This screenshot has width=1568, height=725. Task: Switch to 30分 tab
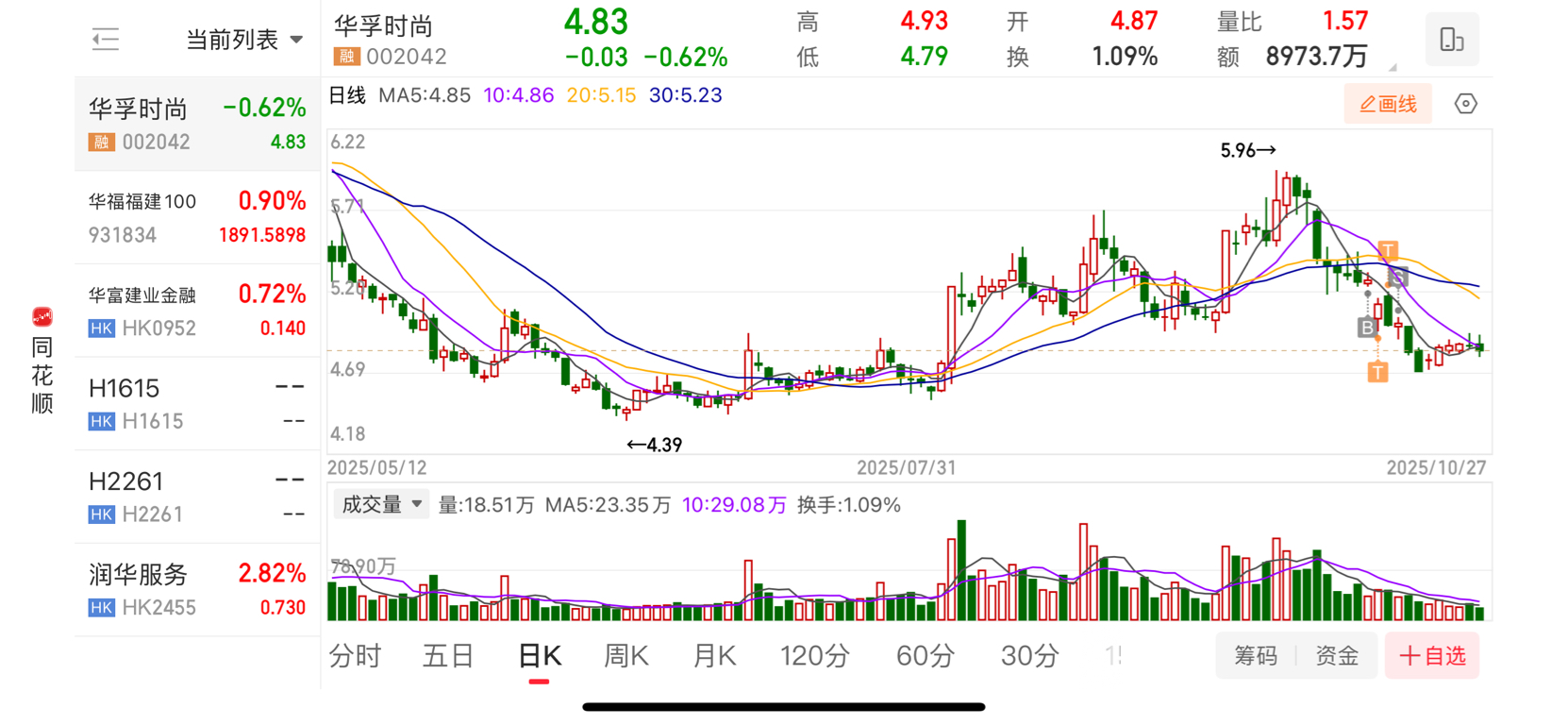point(1029,656)
